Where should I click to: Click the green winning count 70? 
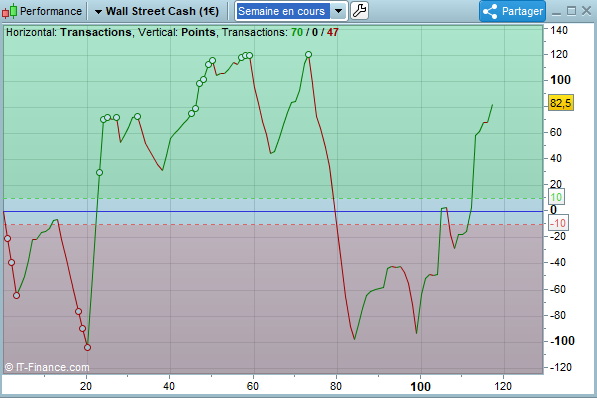point(297,32)
